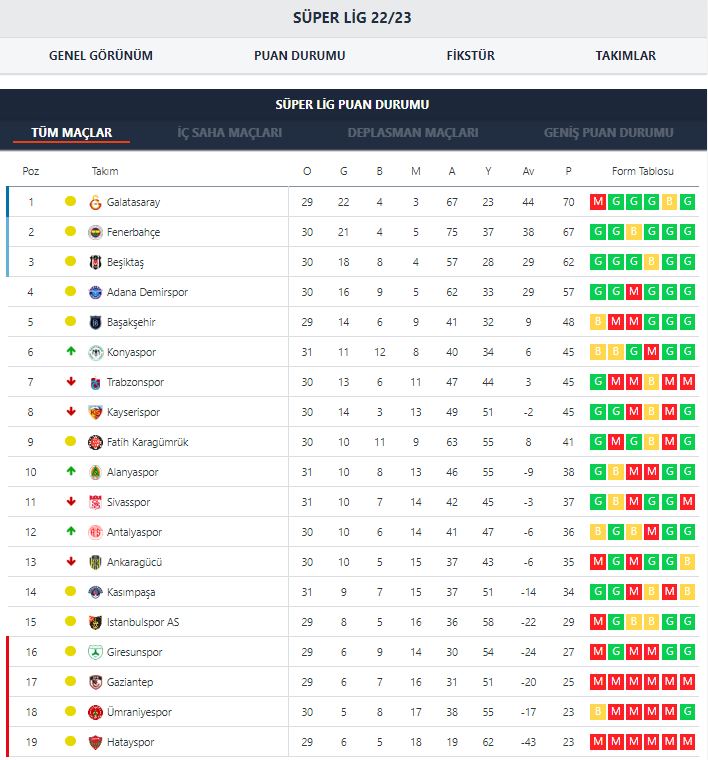708x760 pixels.
Task: Go to the Fikstür section
Action: [x=470, y=56]
